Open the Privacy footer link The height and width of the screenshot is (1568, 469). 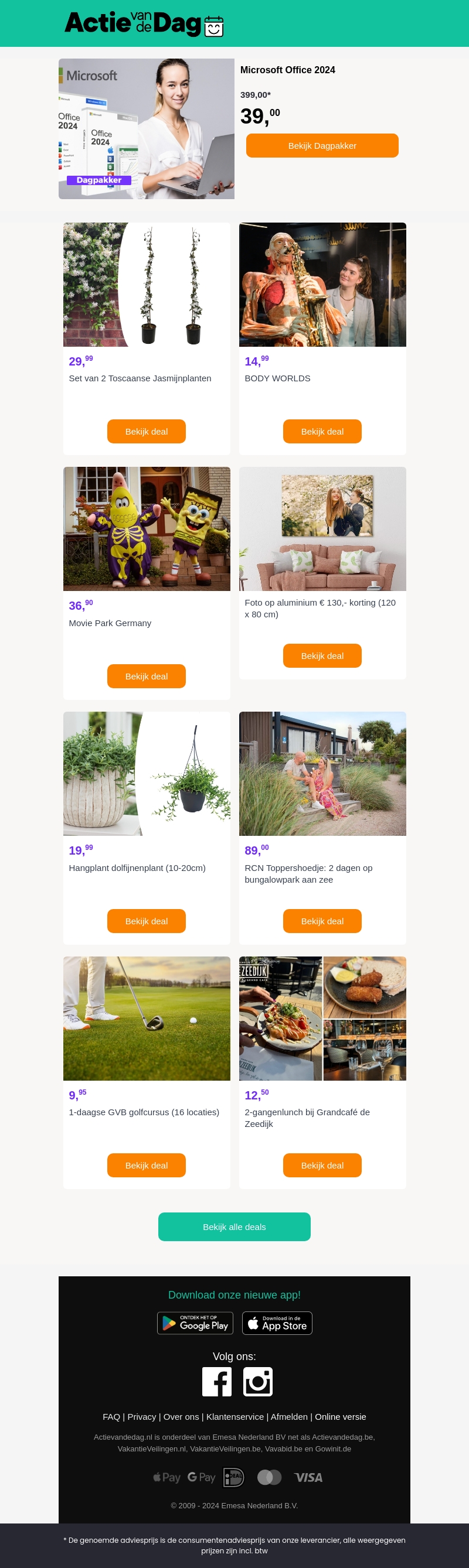tap(141, 1416)
